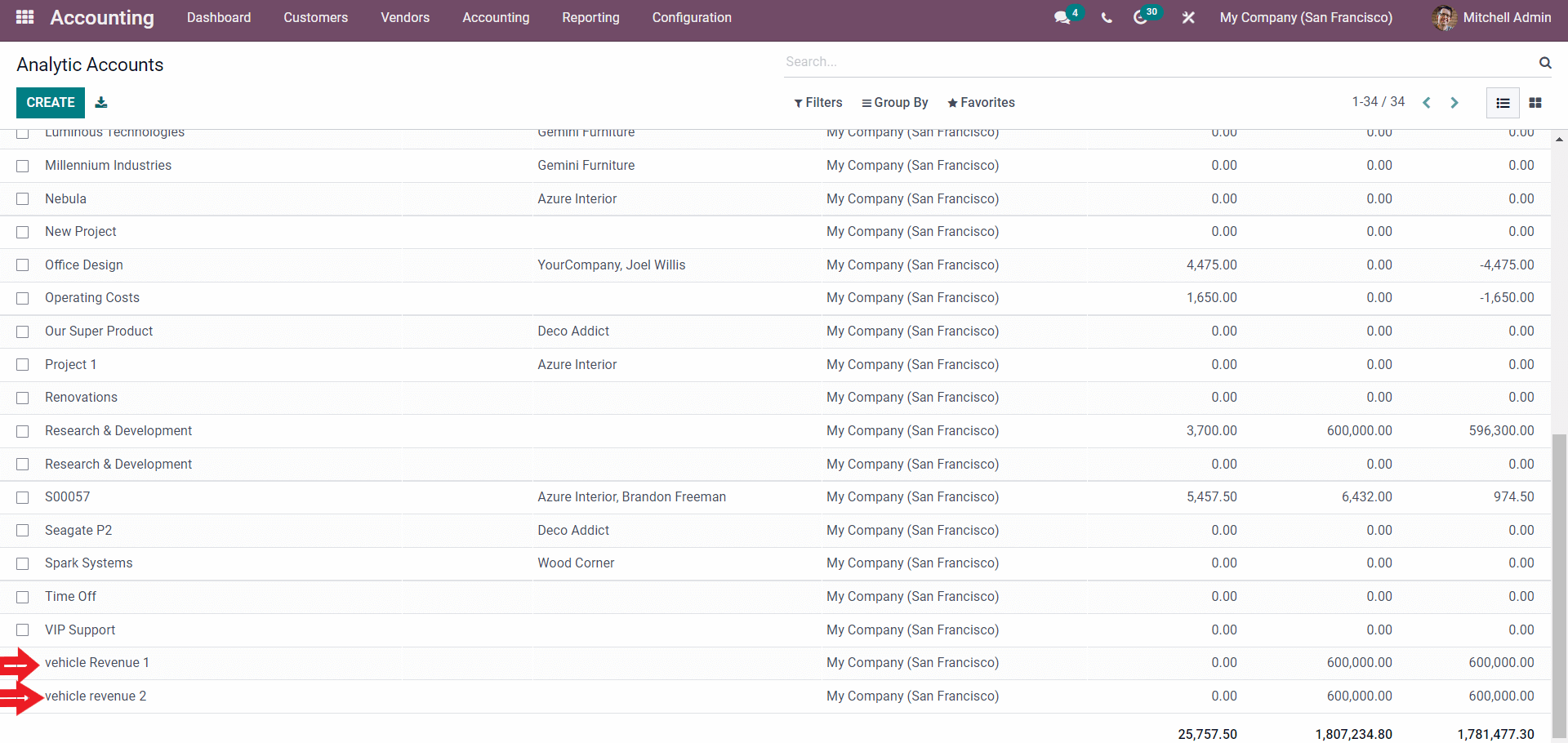The image size is (1568, 743).
Task: Click the scrollbar up arrow
Action: (x=1559, y=140)
